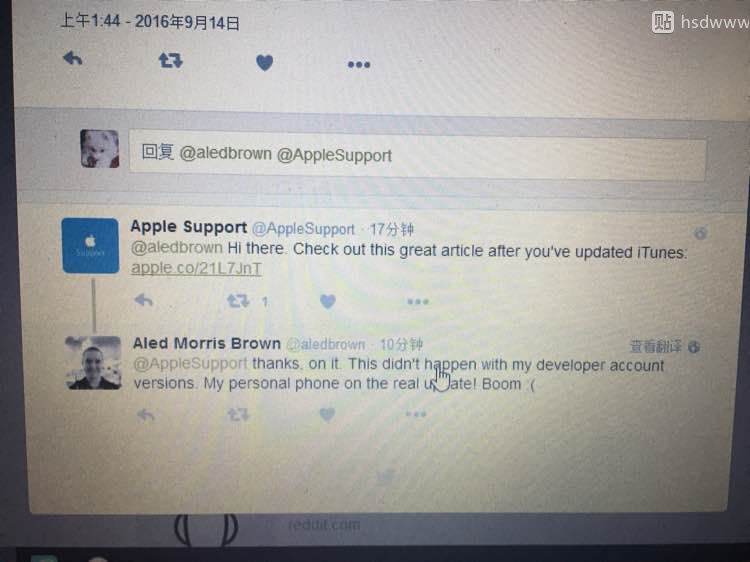The image size is (750, 562).
Task: Like the Apple Support tweet
Action: 328,301
